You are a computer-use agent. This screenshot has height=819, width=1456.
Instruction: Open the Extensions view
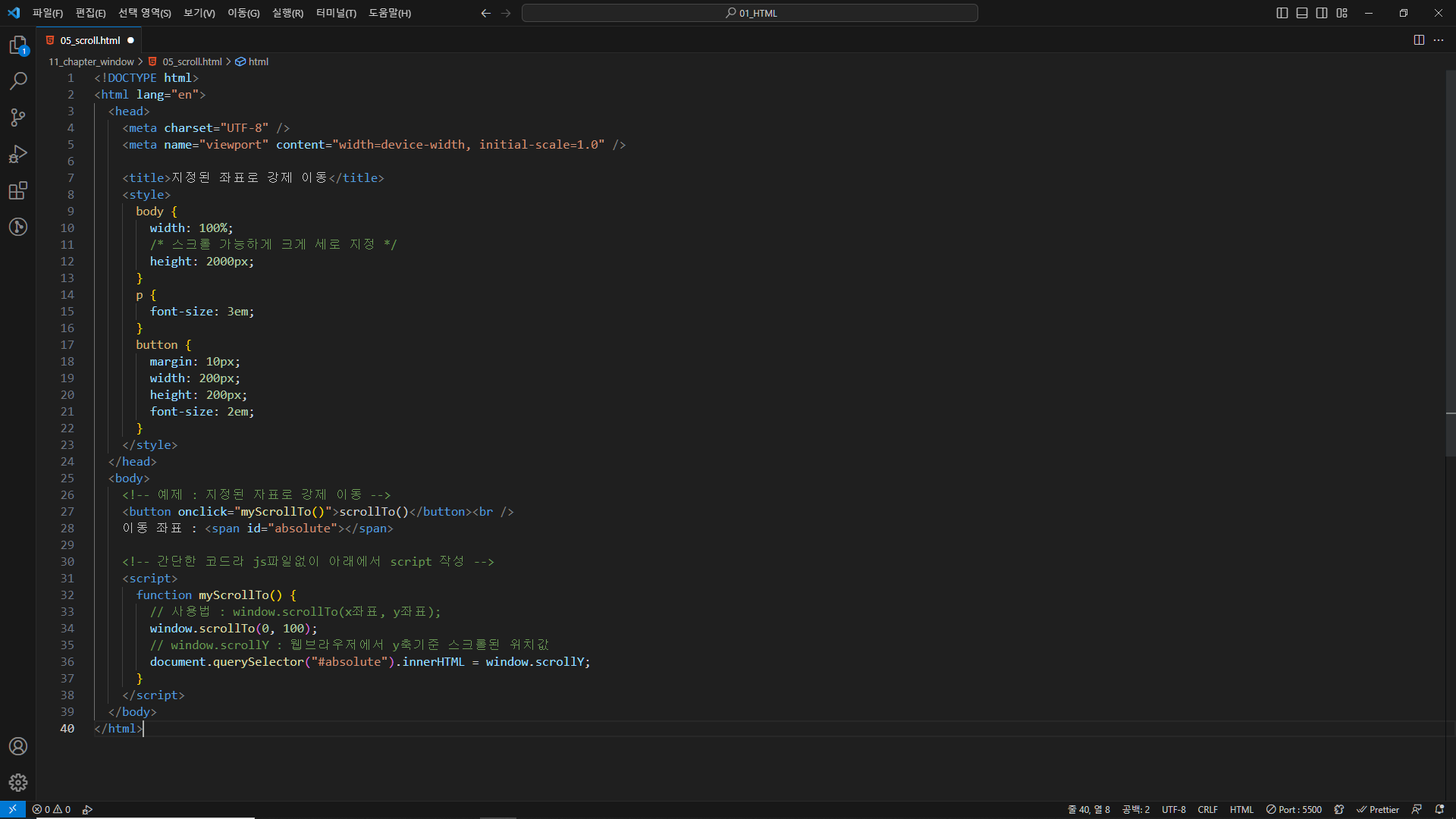click(18, 190)
